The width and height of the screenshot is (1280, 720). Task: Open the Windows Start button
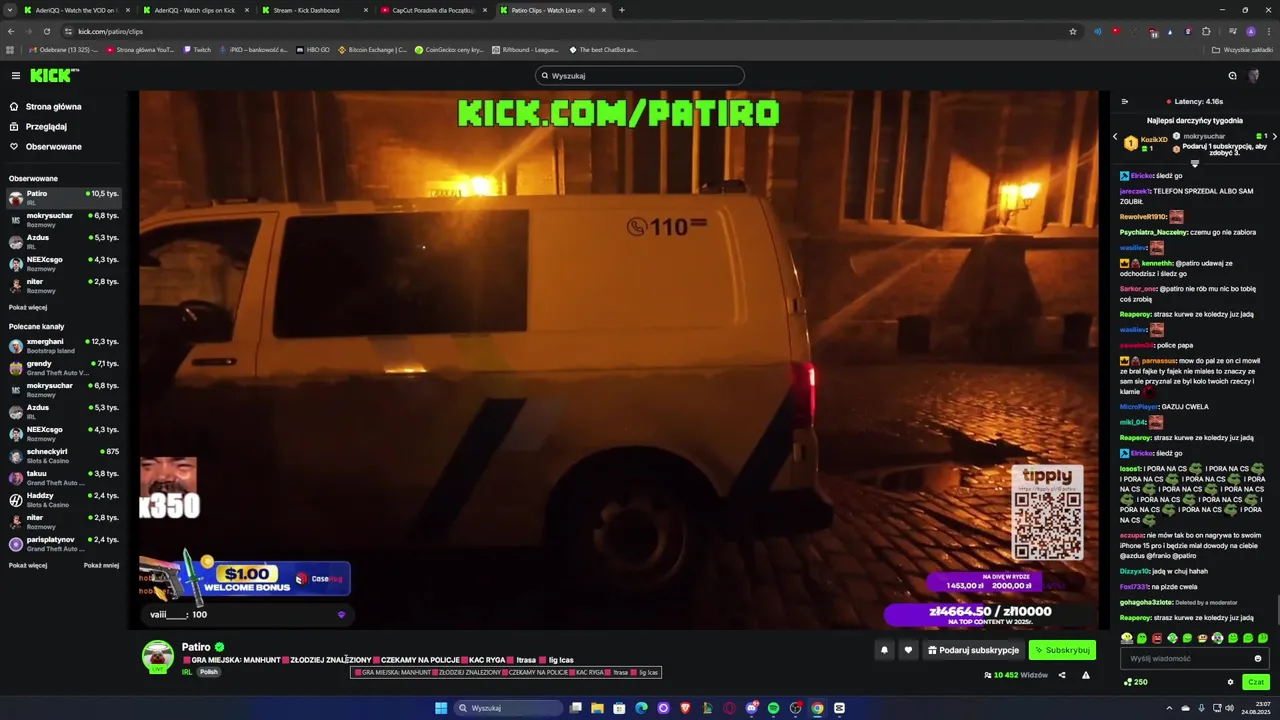point(441,708)
